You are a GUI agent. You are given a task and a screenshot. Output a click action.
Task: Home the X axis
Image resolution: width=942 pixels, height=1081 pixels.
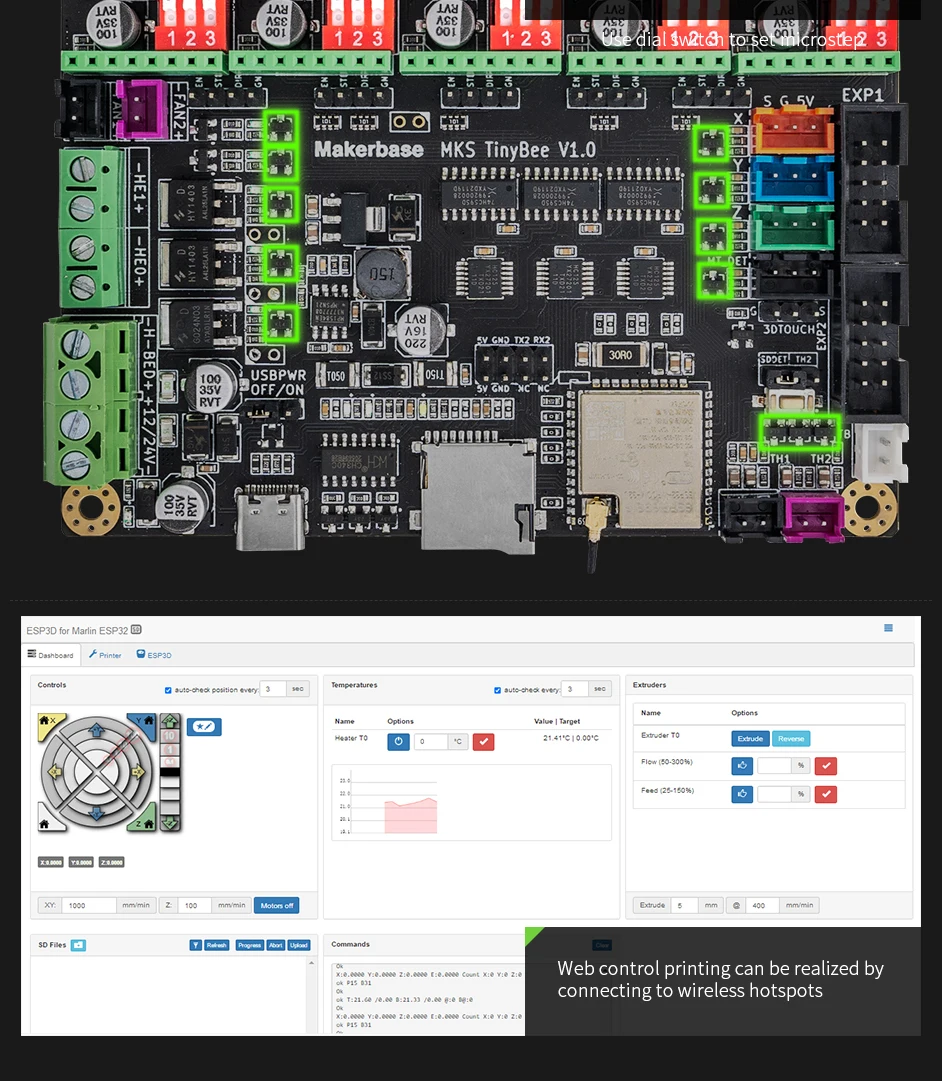[50, 725]
